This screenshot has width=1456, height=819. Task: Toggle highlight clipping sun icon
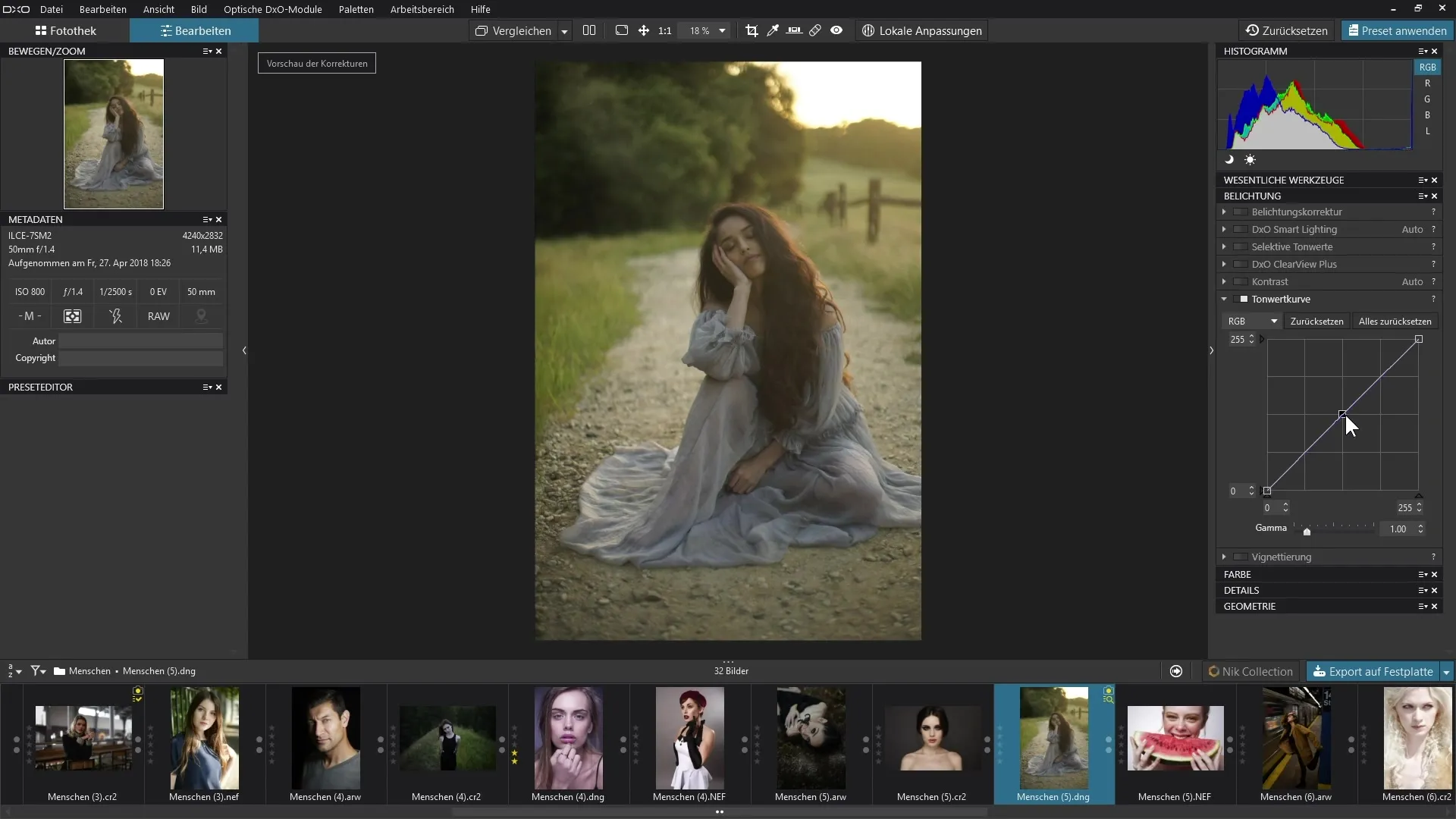1250,160
